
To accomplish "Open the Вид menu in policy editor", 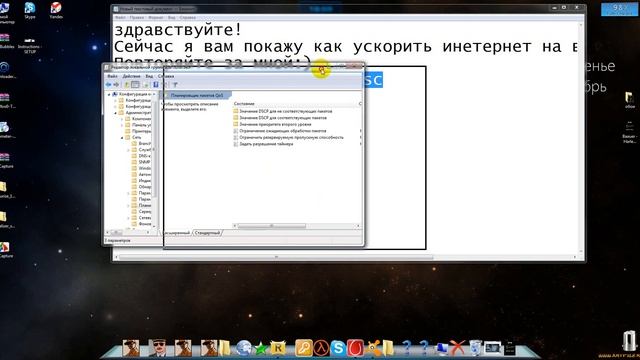I will 149,76.
